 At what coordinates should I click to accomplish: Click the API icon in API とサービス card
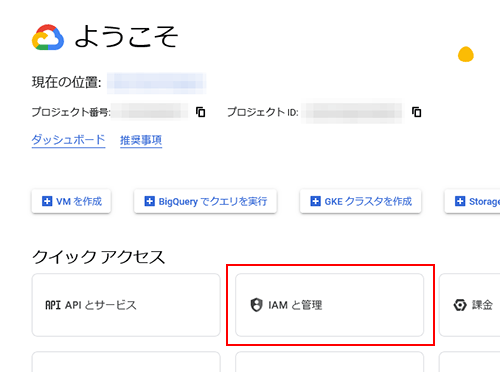point(53,305)
